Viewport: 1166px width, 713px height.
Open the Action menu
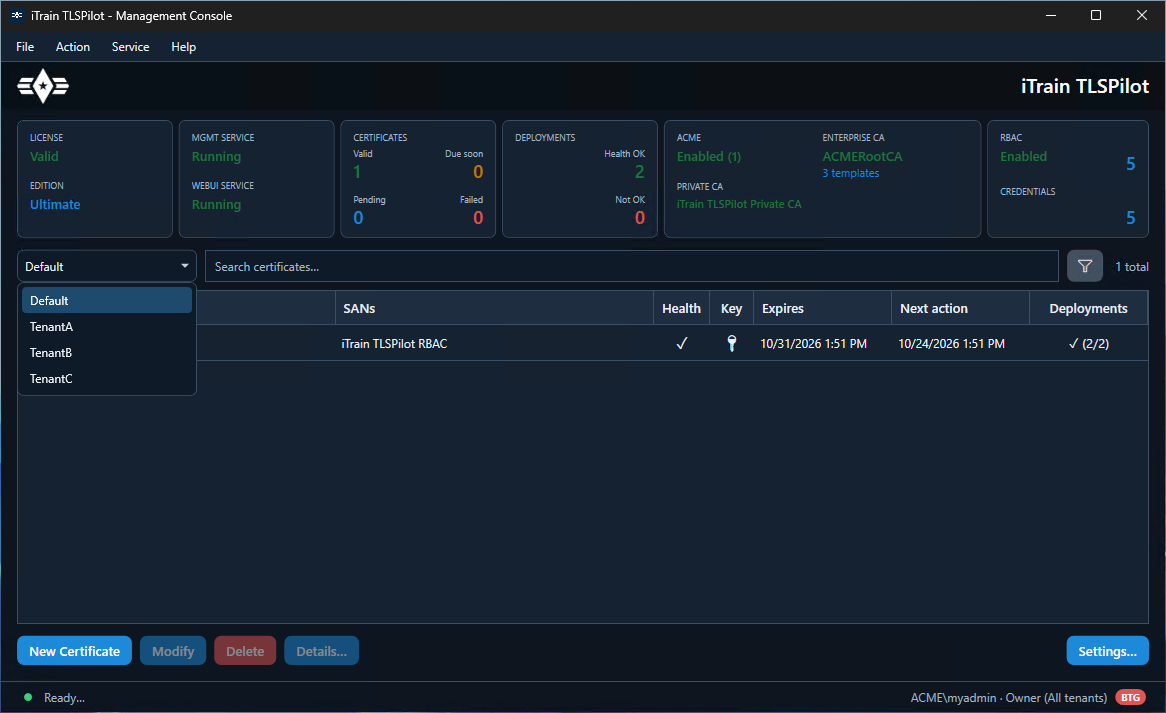tap(73, 47)
